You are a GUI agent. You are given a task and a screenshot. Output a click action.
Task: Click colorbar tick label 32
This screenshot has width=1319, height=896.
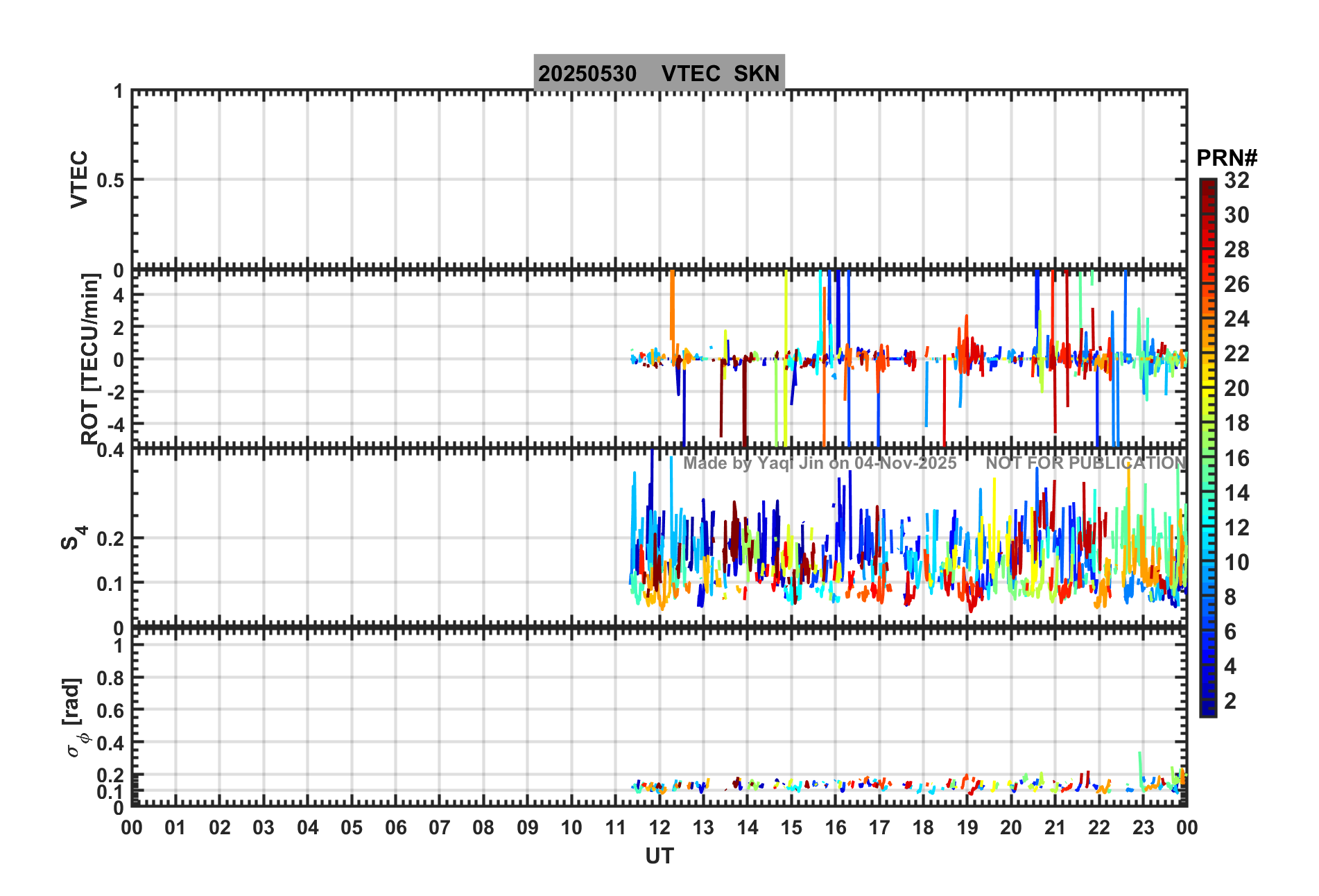point(1236,180)
